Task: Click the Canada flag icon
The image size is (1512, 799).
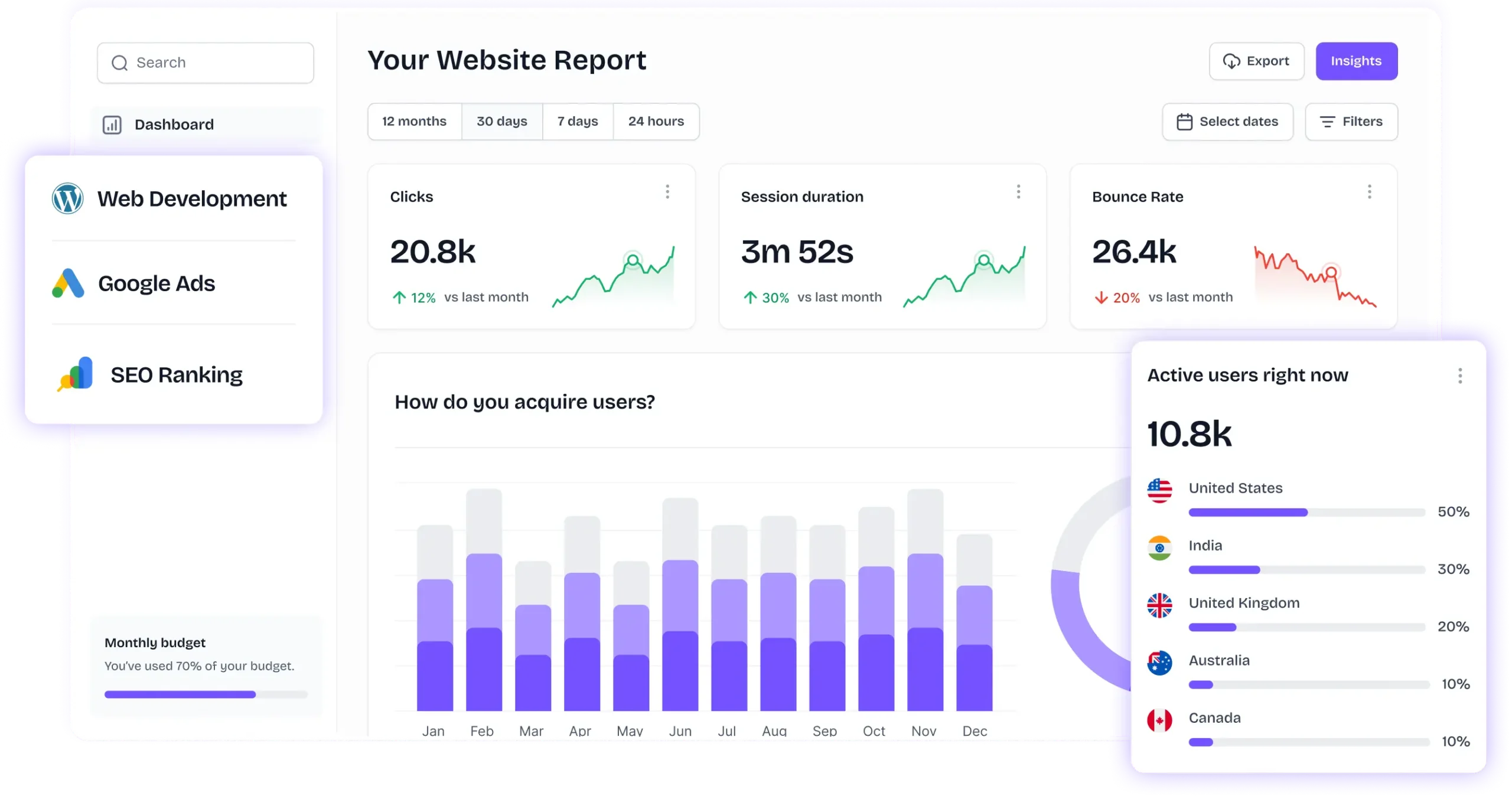Action: tap(1159, 720)
